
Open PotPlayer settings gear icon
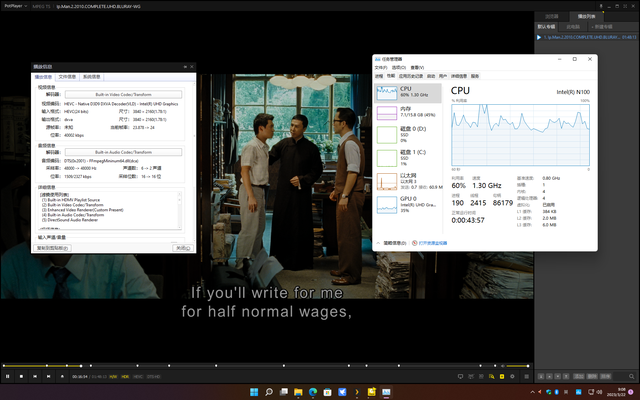pos(512,376)
